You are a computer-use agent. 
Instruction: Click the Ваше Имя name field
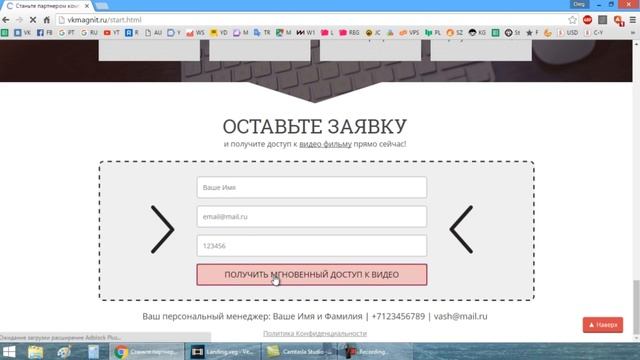(x=312, y=187)
